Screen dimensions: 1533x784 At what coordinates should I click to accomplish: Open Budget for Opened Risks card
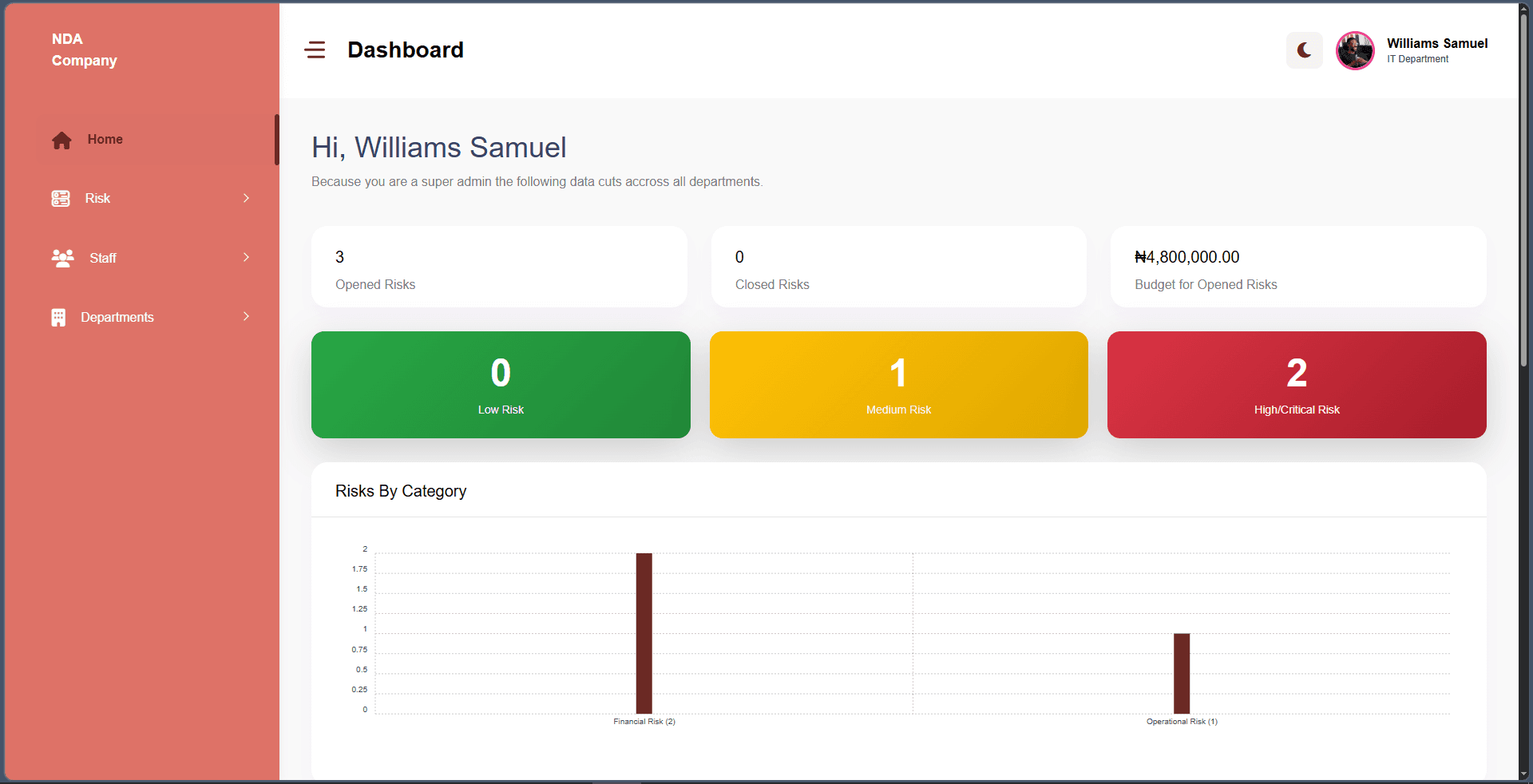1298,267
